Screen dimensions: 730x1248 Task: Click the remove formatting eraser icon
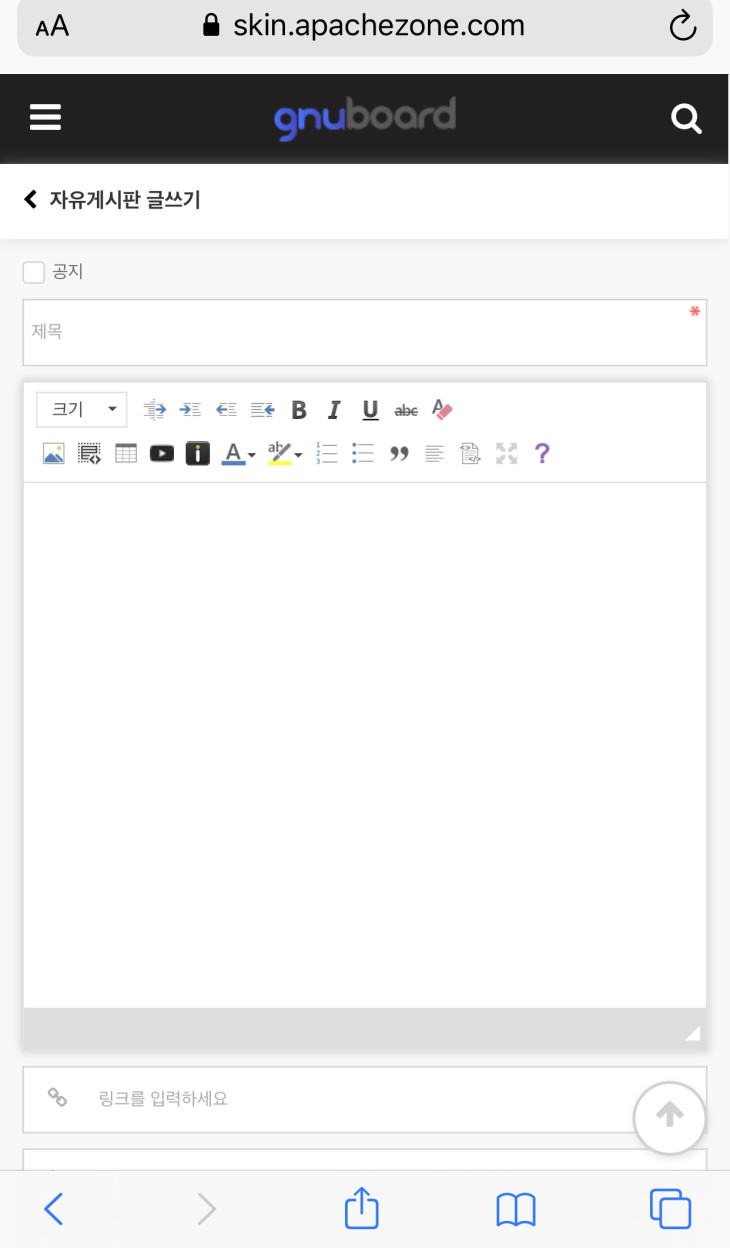tap(442, 410)
